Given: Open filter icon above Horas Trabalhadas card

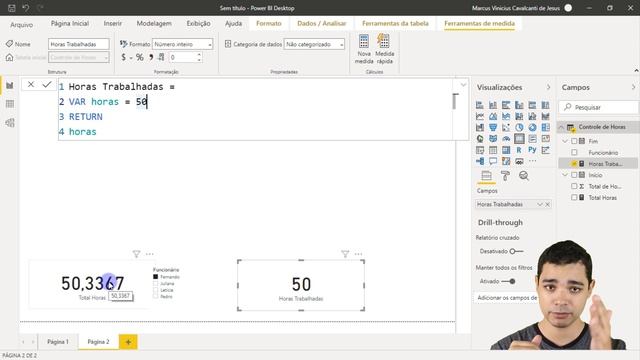Looking at the screenshot, I should coord(345,254).
